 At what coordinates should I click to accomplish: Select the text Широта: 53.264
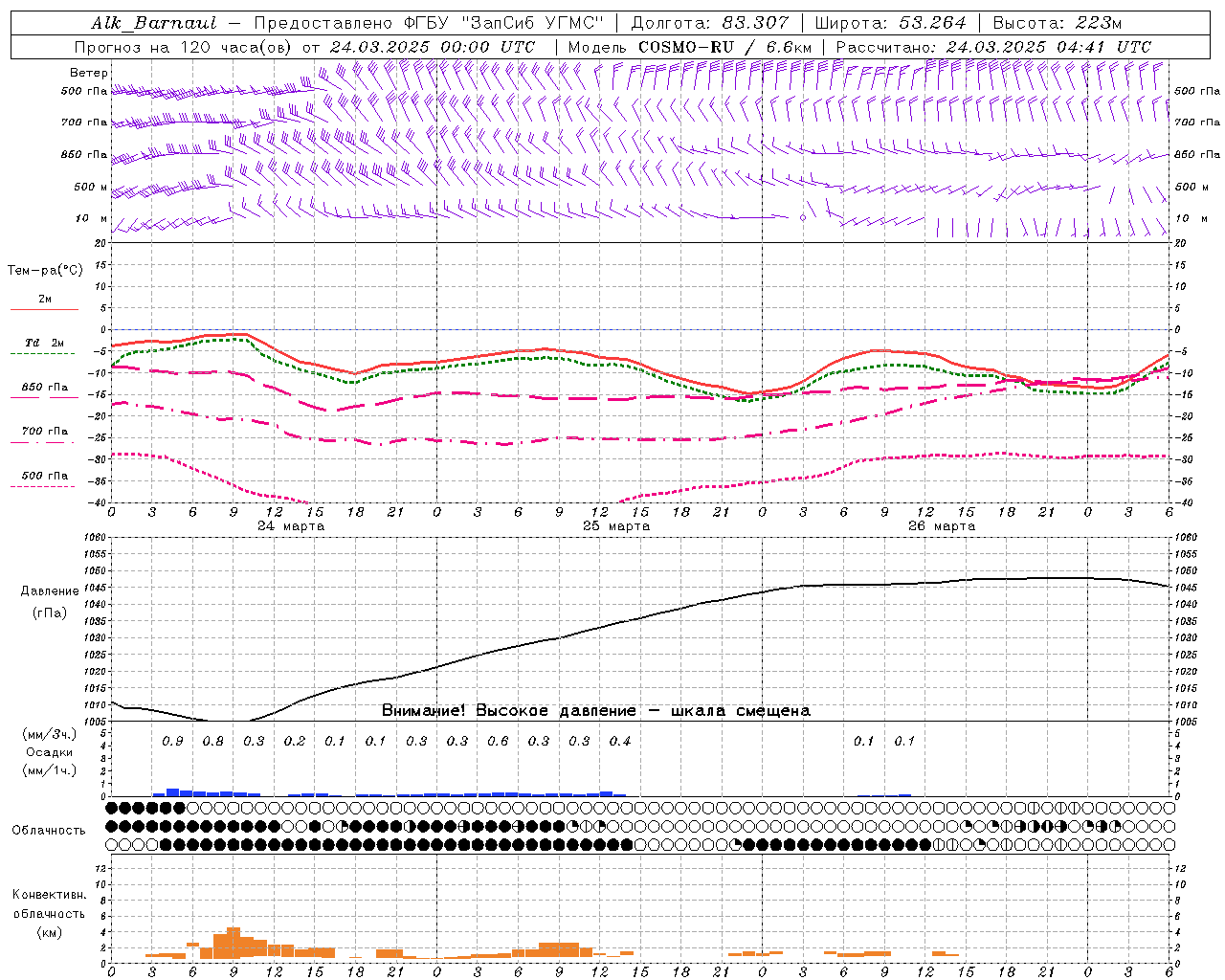coord(890,23)
